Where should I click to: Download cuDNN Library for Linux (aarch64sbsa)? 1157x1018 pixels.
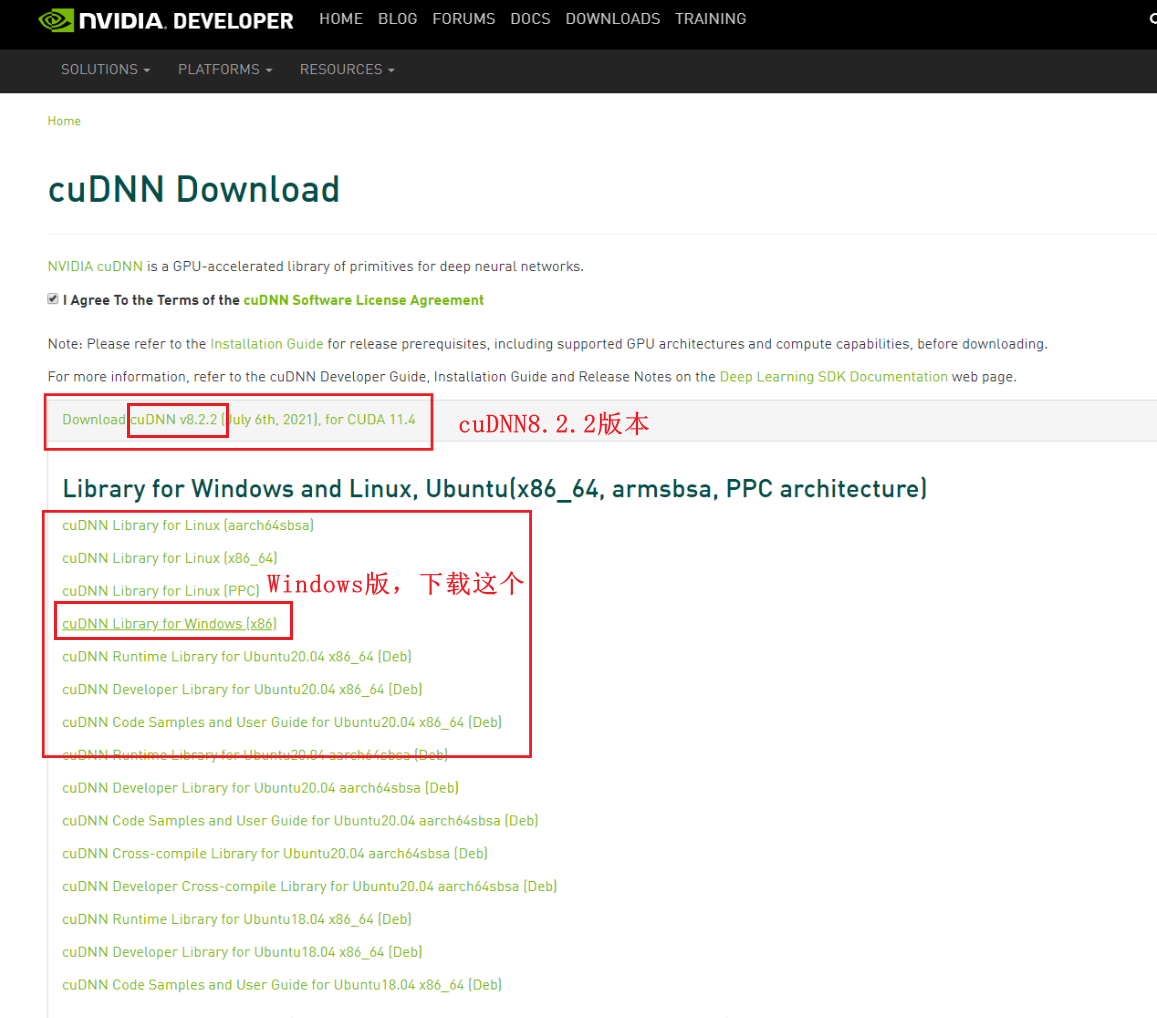tap(188, 525)
